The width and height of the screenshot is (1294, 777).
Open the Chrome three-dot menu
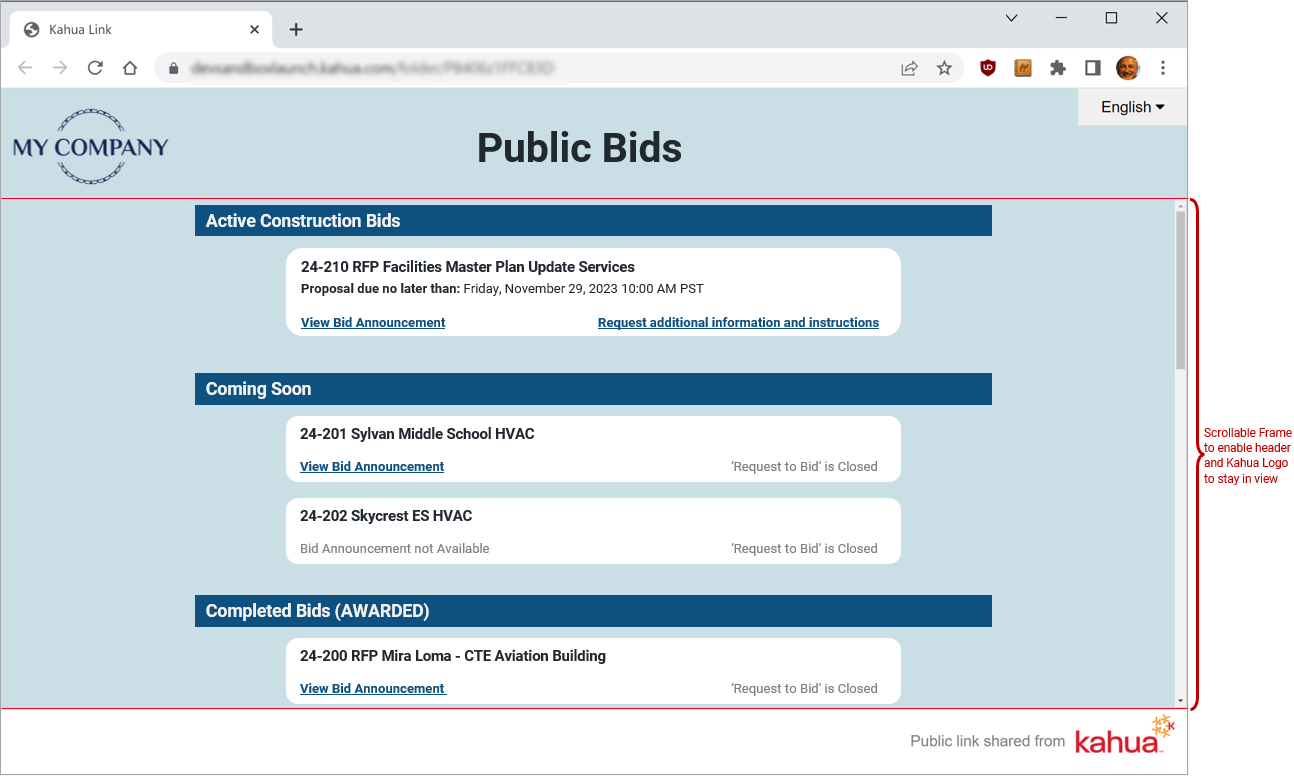pyautogui.click(x=1163, y=68)
